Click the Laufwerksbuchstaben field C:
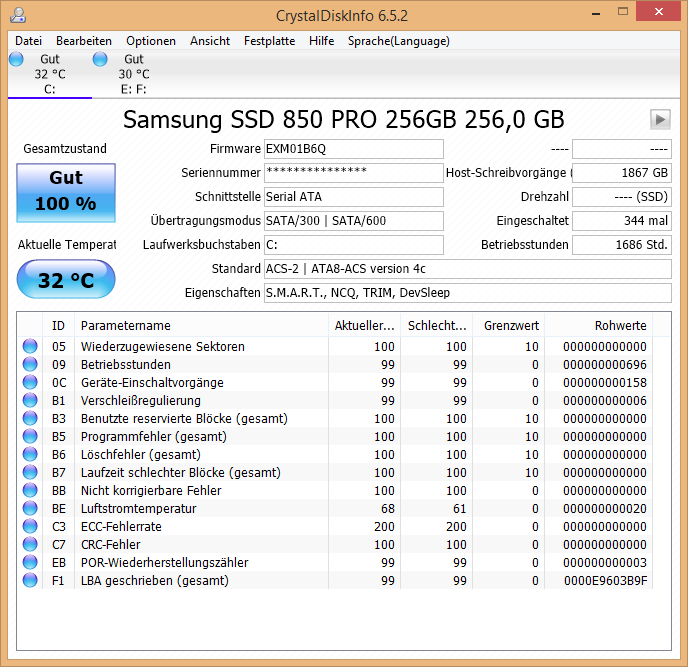 pyautogui.click(x=354, y=245)
